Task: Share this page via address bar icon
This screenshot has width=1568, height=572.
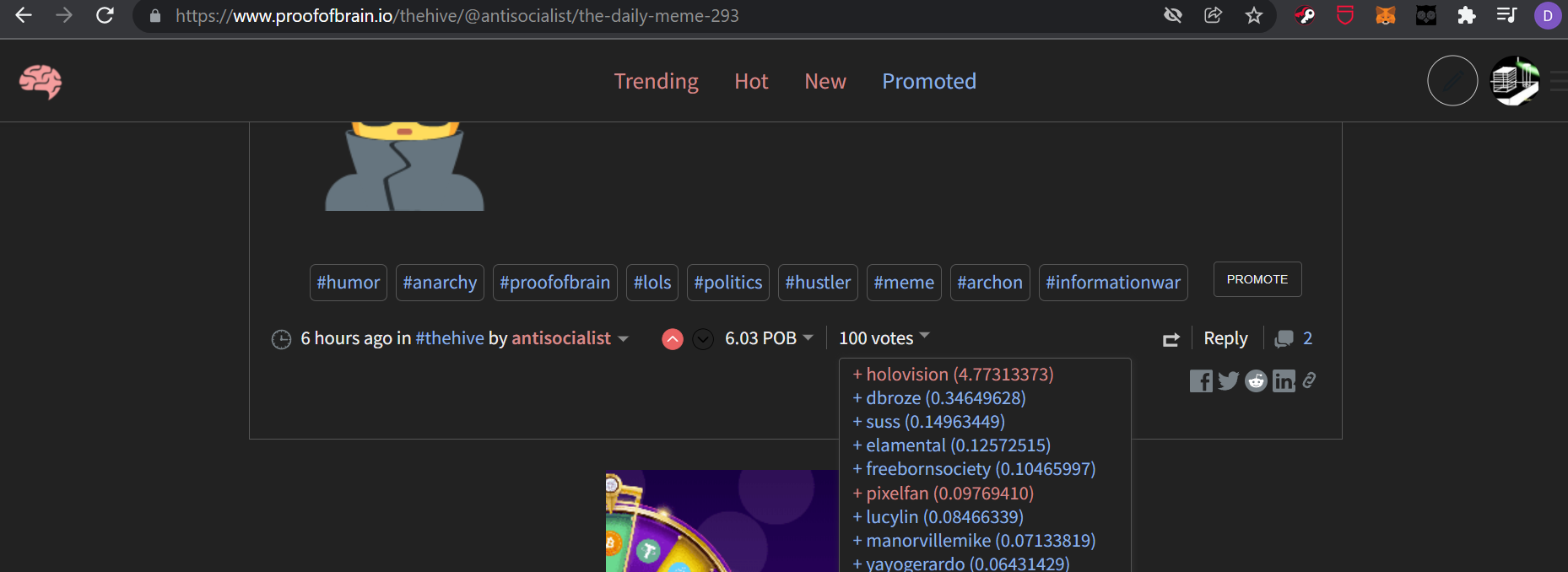Action: 1214,15
